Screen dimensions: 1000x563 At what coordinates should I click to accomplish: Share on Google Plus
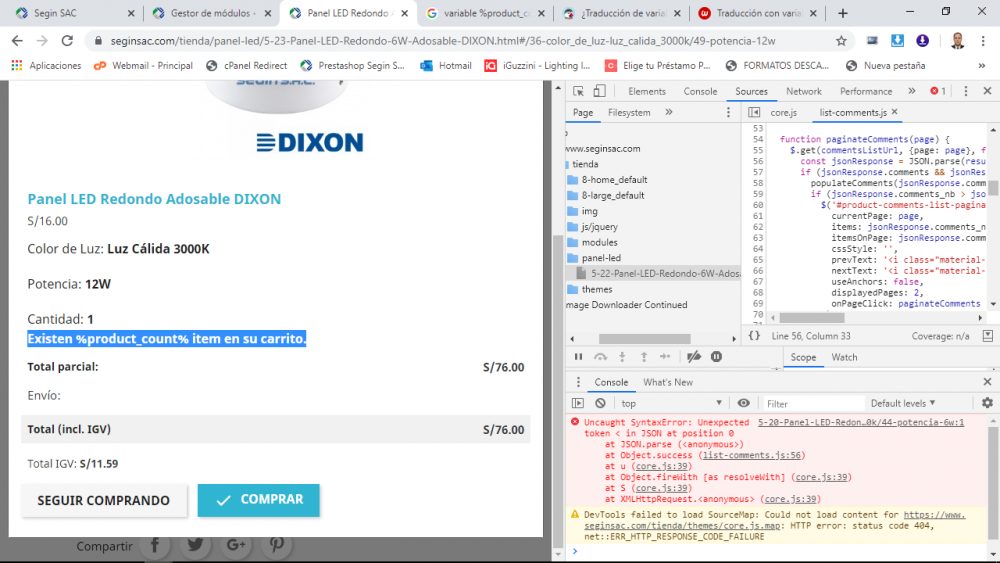point(236,545)
